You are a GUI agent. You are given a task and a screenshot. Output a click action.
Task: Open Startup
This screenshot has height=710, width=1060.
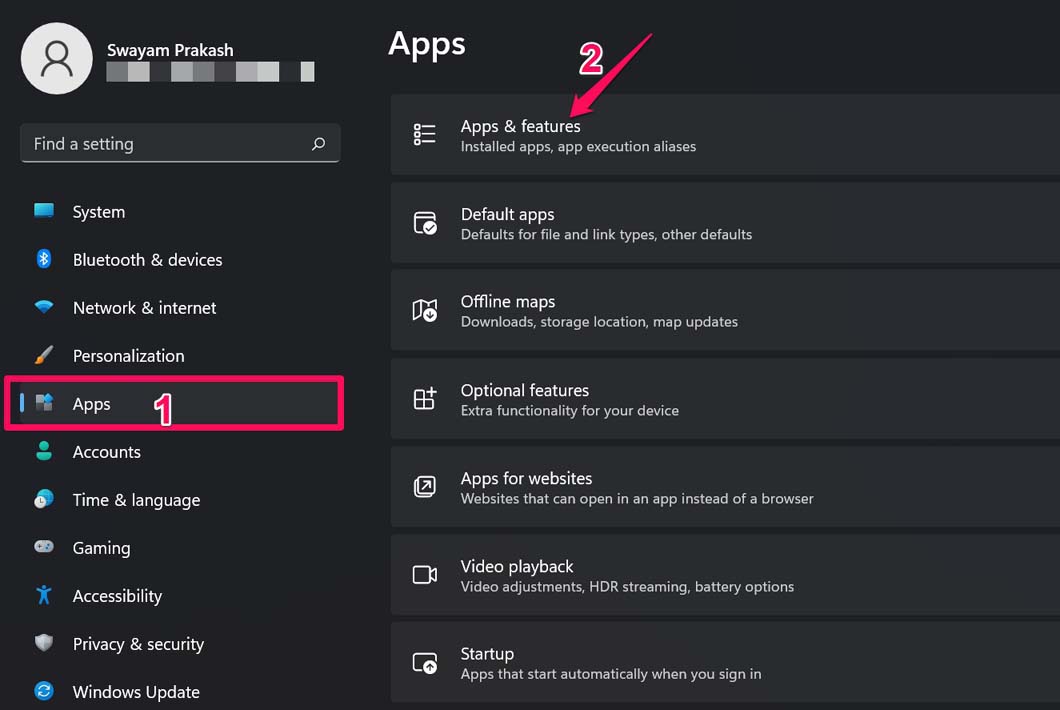[x=725, y=663]
